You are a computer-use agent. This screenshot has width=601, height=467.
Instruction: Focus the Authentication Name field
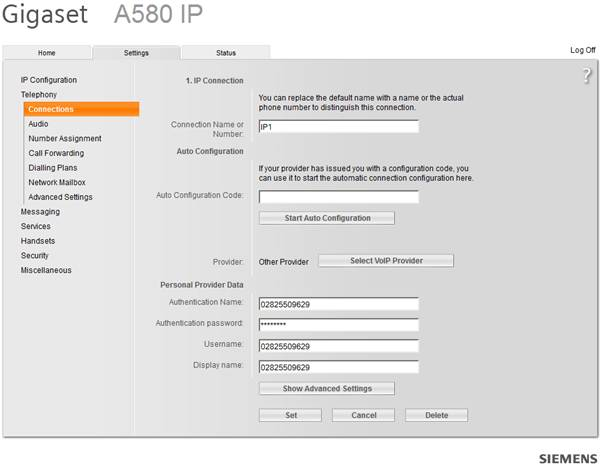339,304
